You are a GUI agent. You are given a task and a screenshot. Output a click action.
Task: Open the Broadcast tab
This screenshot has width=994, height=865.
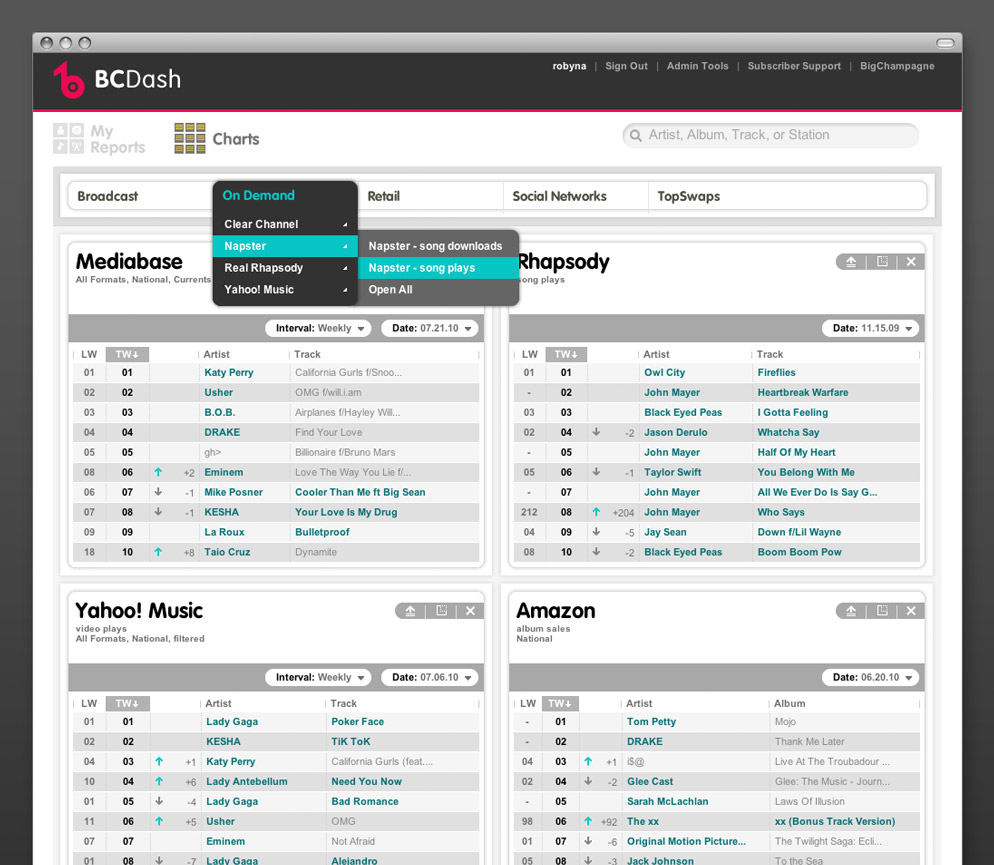(x=108, y=196)
